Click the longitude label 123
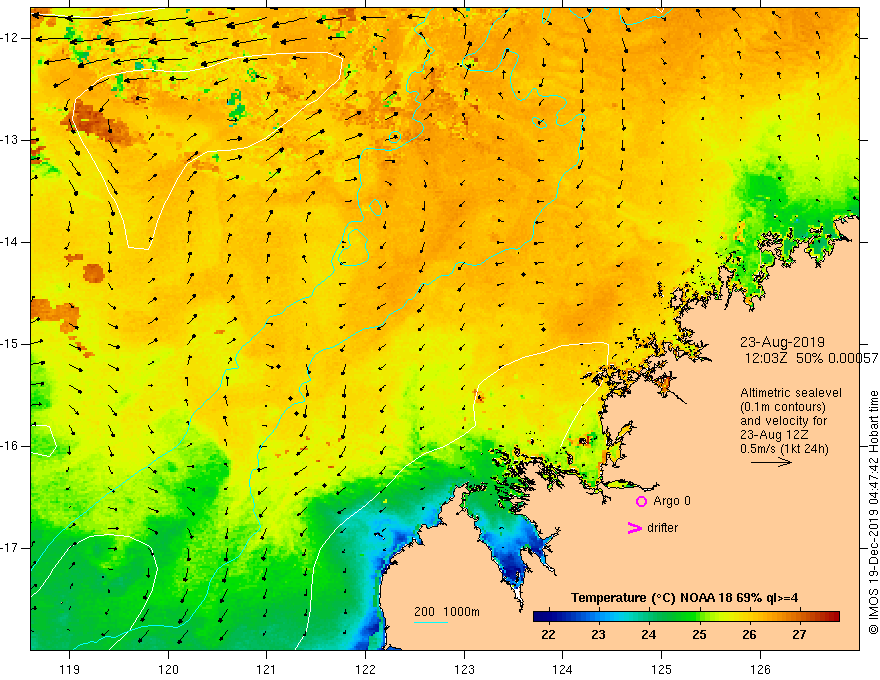 464,669
